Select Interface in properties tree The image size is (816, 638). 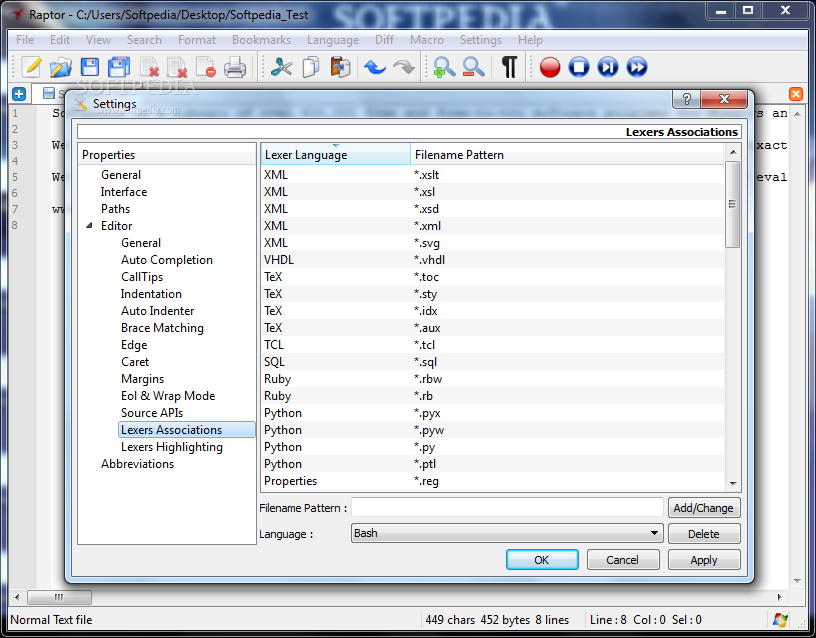coord(124,192)
